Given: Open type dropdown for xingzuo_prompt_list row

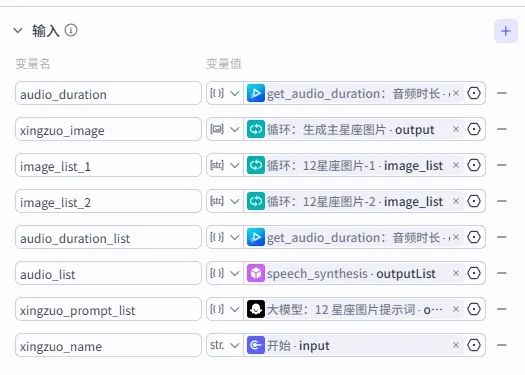Looking at the screenshot, I should pyautogui.click(x=225, y=309).
